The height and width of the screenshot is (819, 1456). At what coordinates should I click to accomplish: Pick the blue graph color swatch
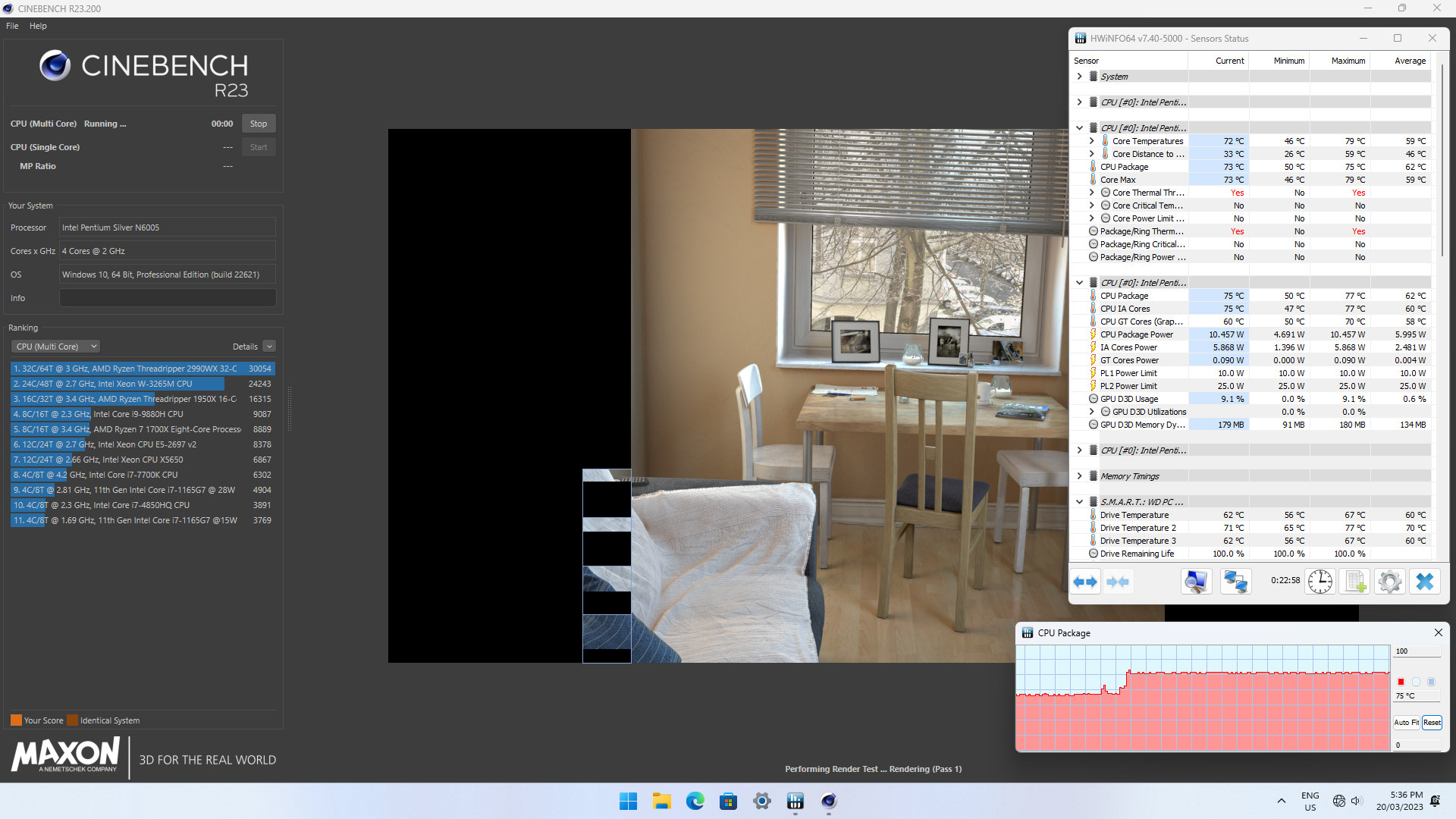[1431, 682]
